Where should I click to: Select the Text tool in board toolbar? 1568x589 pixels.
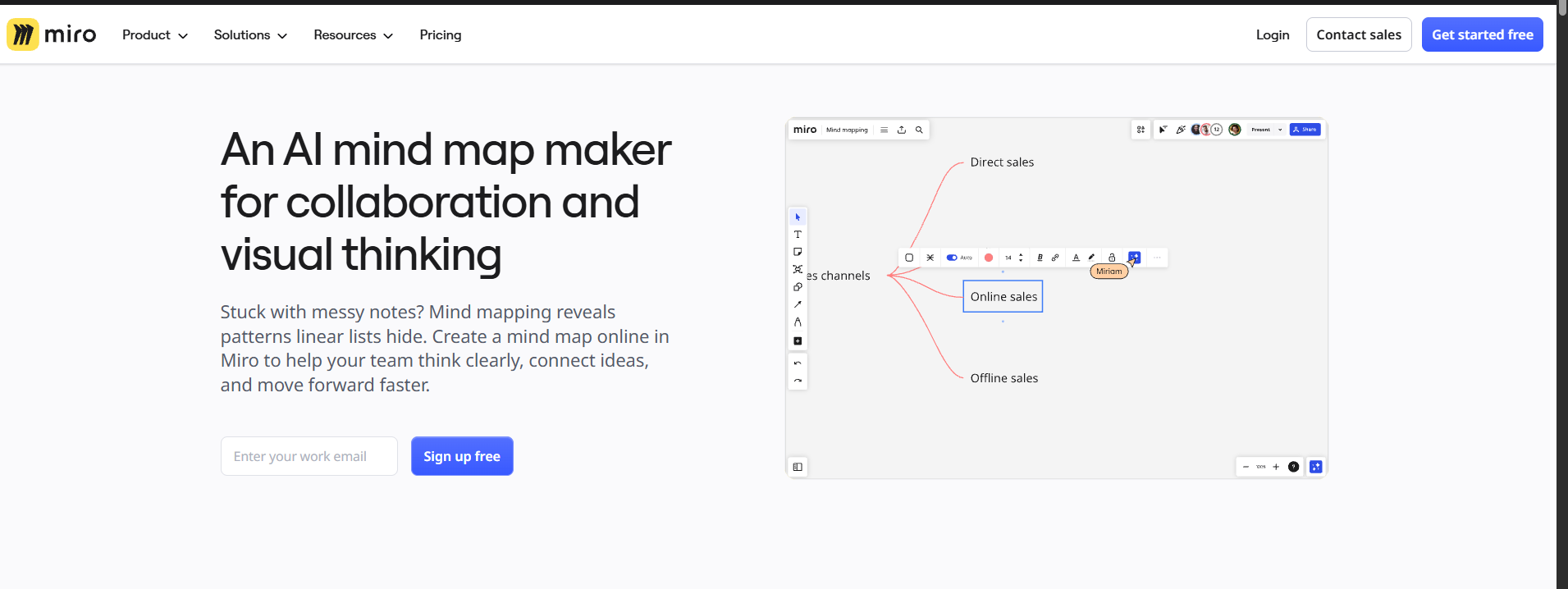798,235
